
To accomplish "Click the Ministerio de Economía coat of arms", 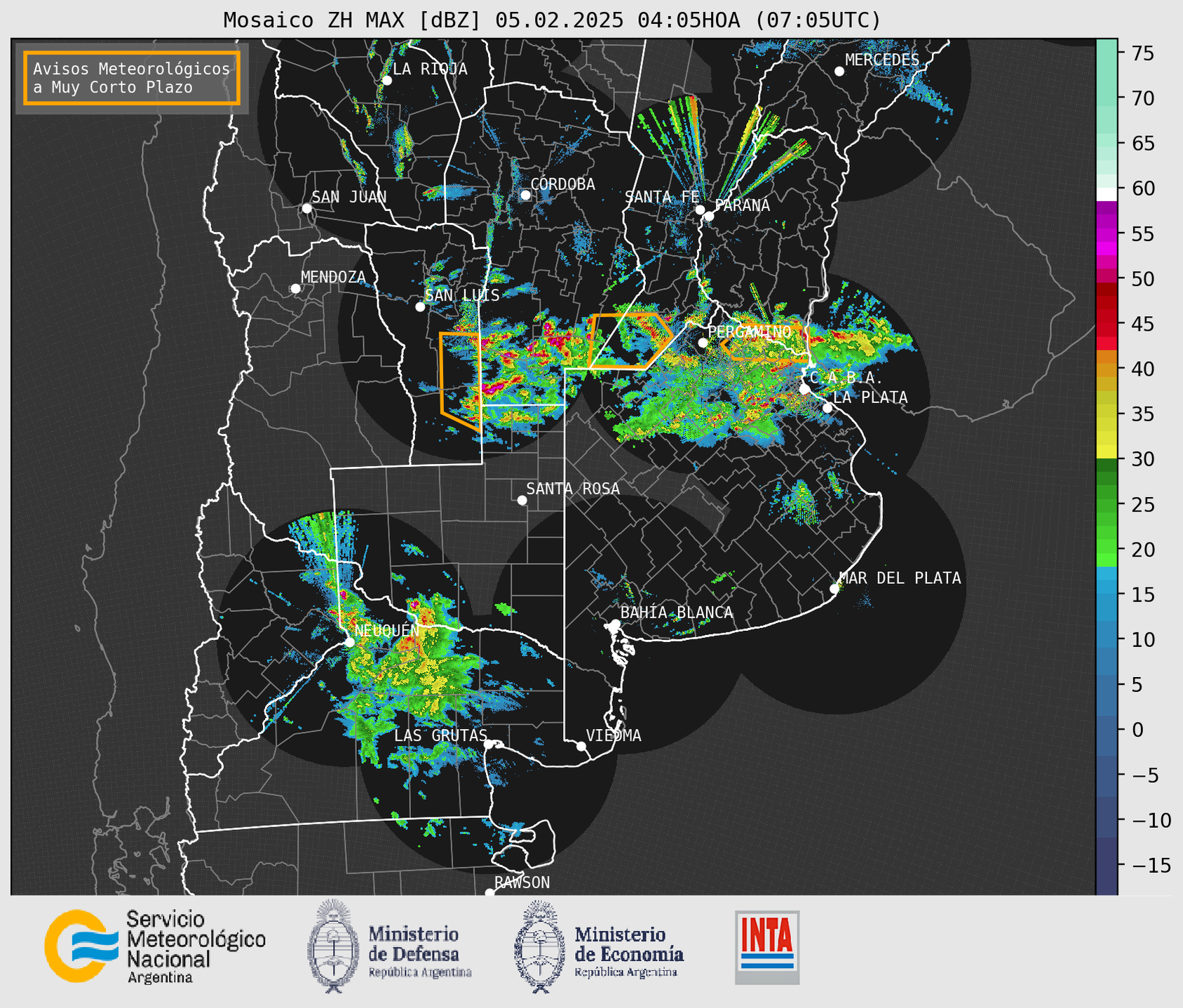I will click(x=540, y=946).
